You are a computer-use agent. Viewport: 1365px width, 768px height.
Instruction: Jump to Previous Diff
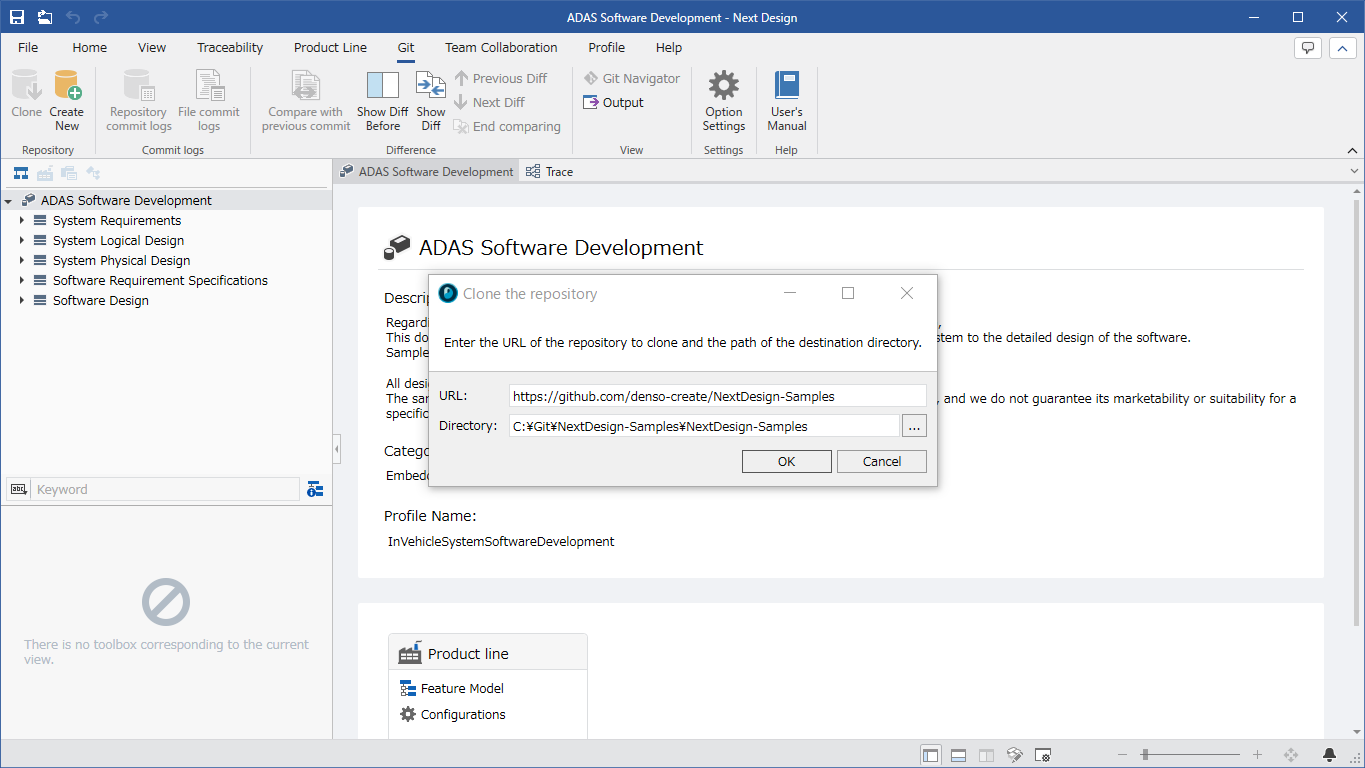(500, 78)
